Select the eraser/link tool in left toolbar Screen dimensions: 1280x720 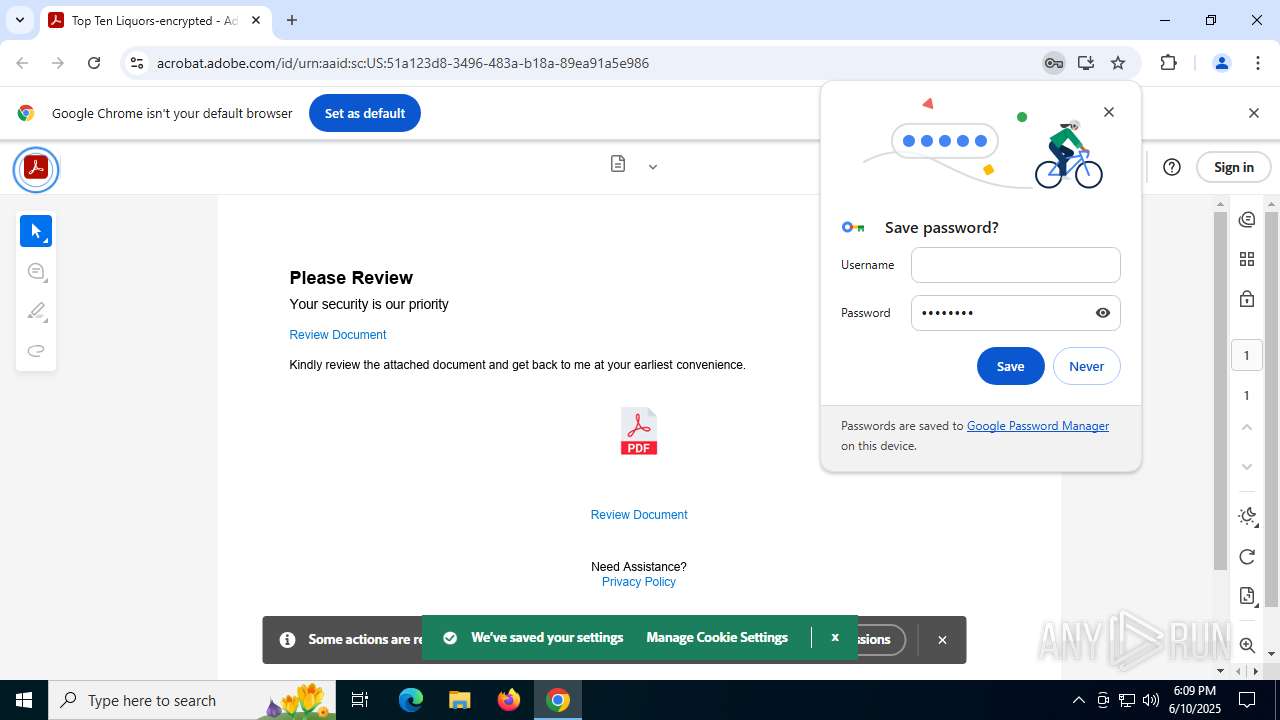(x=36, y=350)
